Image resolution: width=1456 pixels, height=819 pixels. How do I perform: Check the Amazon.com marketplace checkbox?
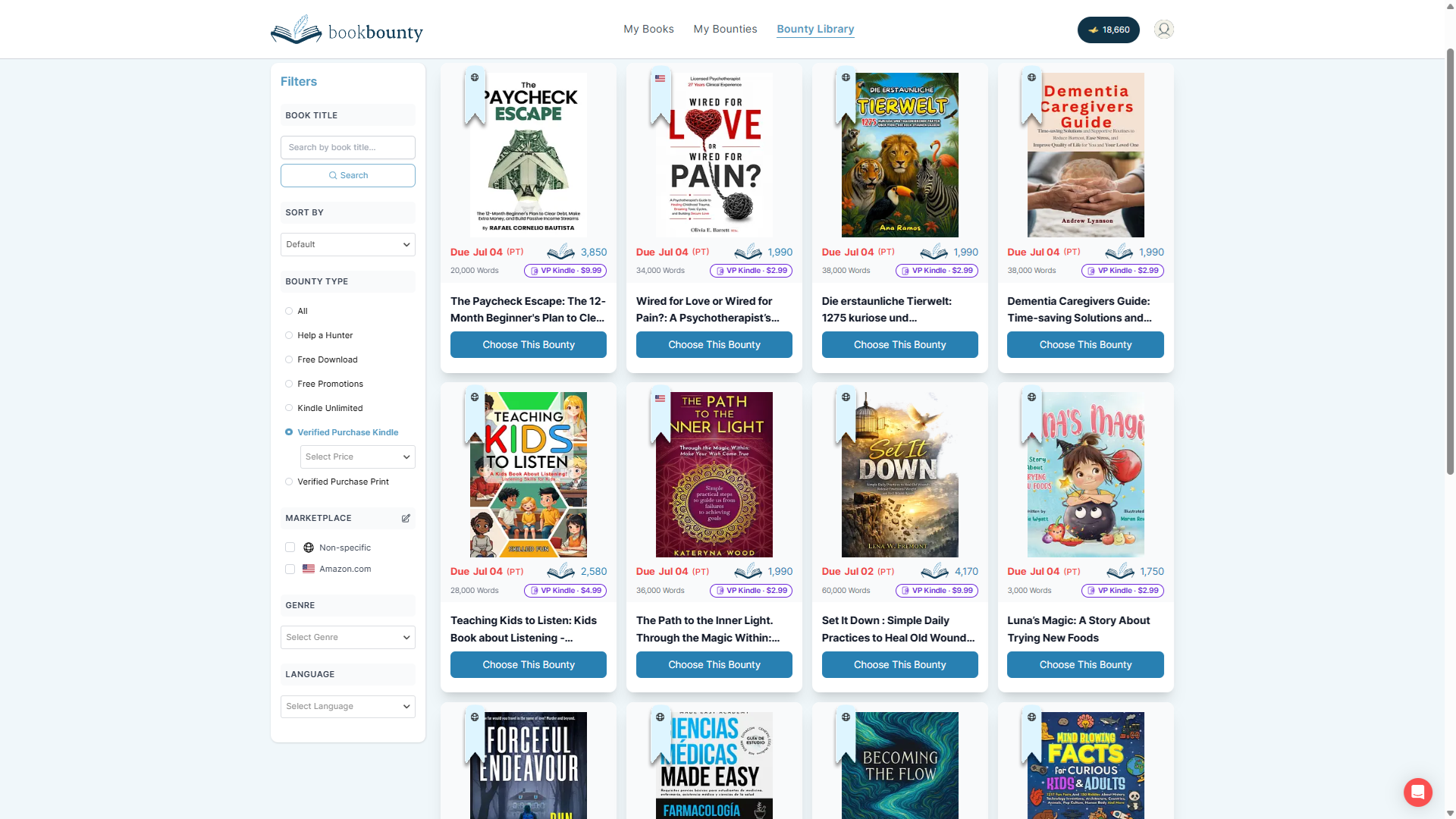tap(290, 569)
